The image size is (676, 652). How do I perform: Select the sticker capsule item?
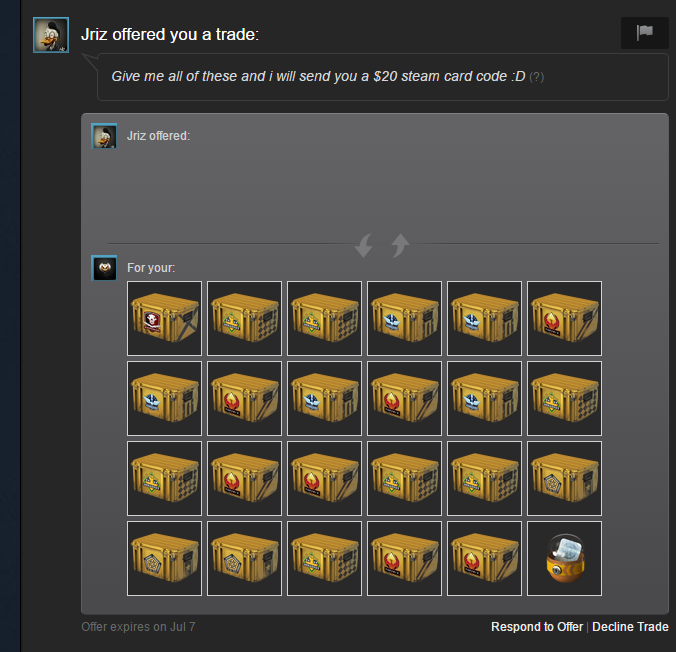tap(564, 558)
